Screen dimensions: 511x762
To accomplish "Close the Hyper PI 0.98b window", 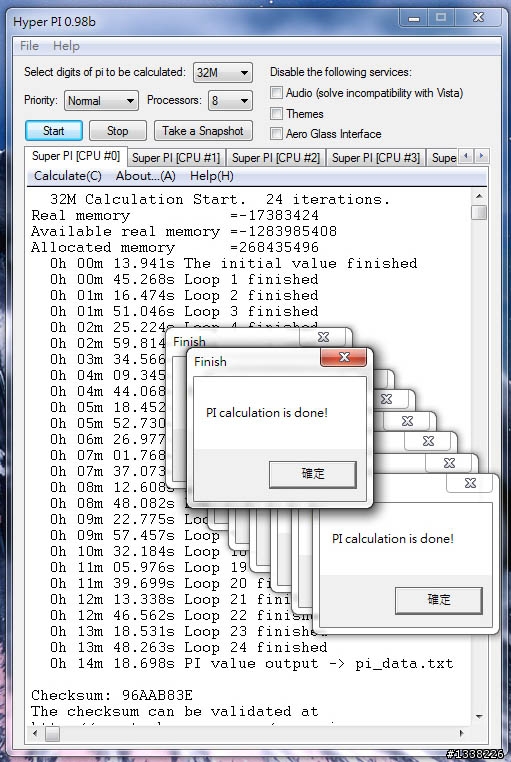I will click(x=478, y=18).
